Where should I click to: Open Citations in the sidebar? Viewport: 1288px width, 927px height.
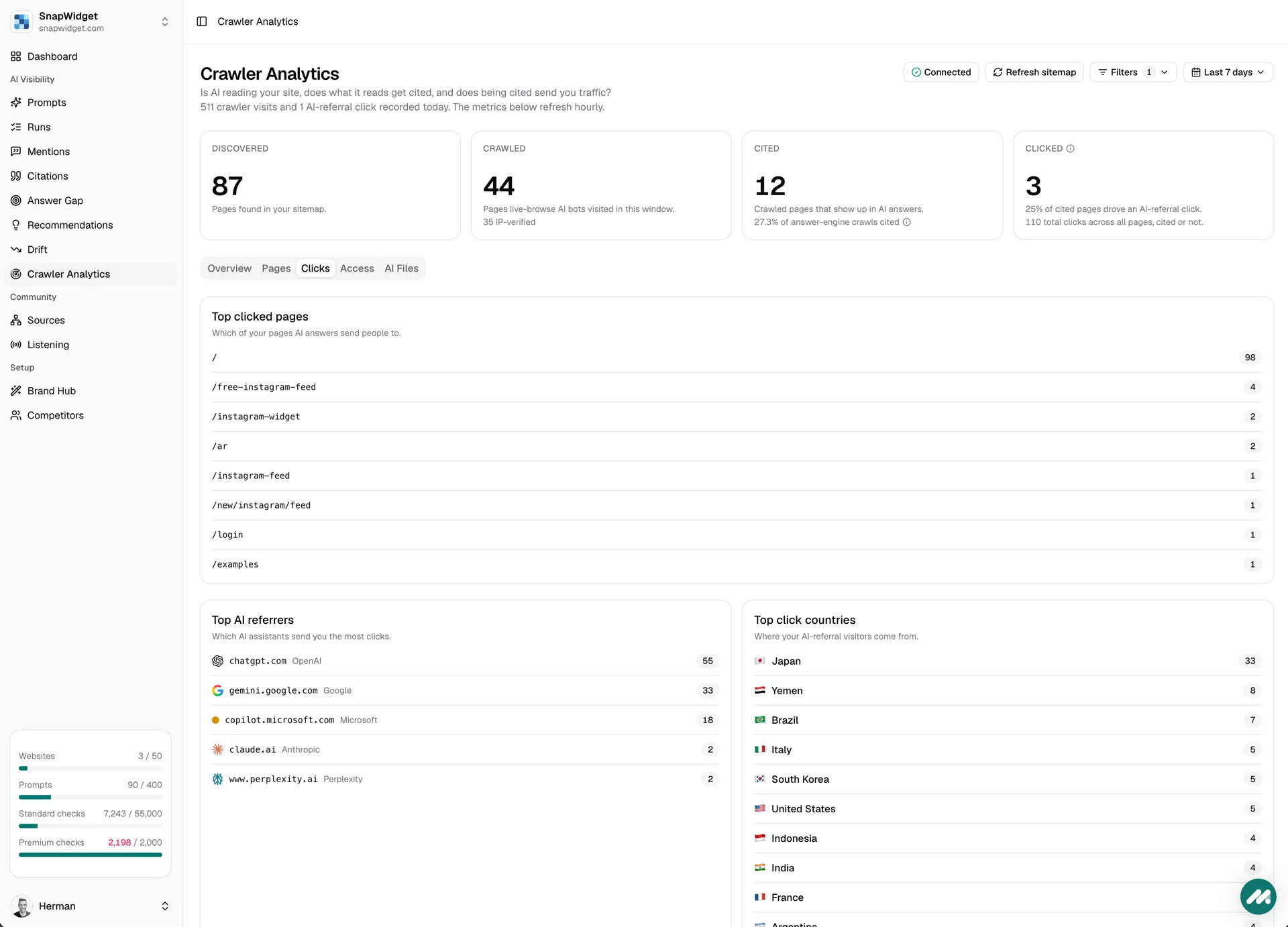[x=91, y=176]
